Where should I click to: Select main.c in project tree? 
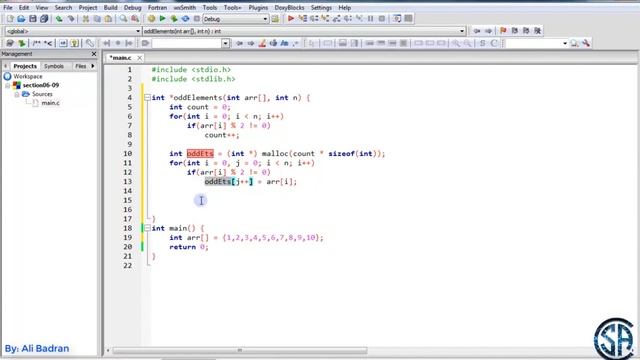pyautogui.click(x=50, y=103)
